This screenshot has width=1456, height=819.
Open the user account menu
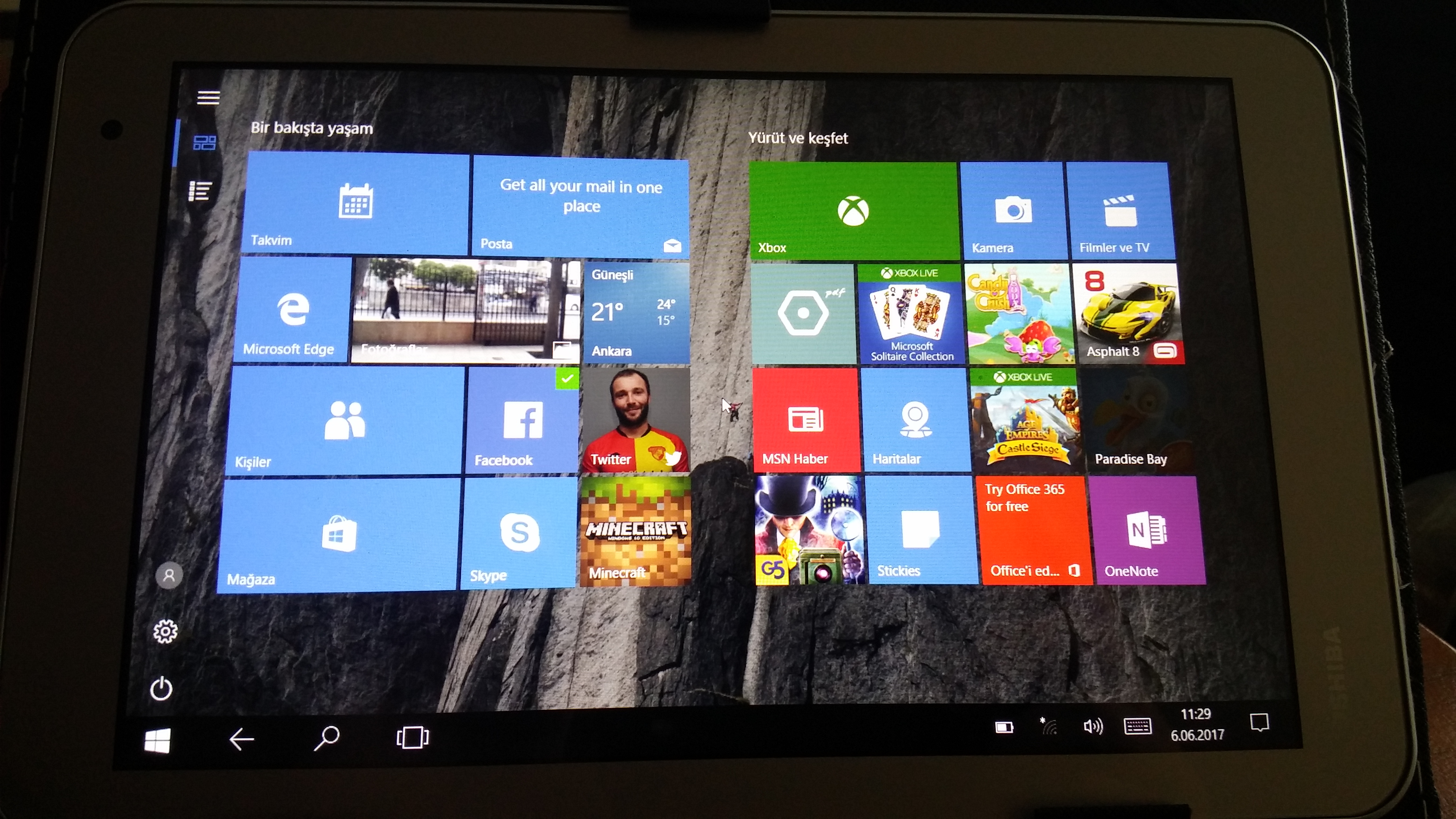click(169, 575)
